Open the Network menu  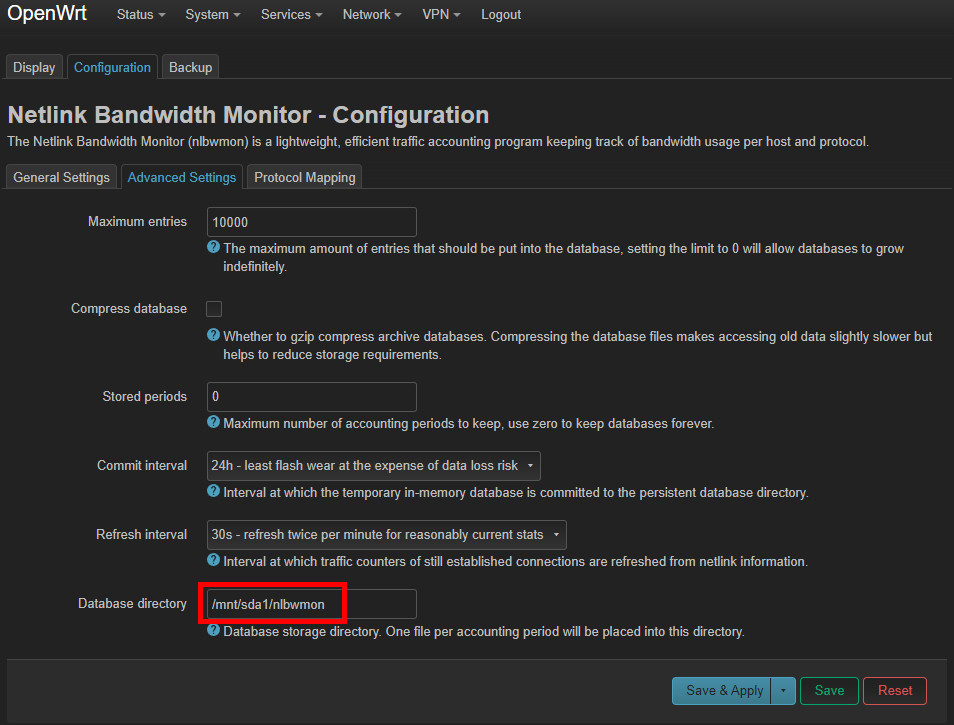click(372, 15)
